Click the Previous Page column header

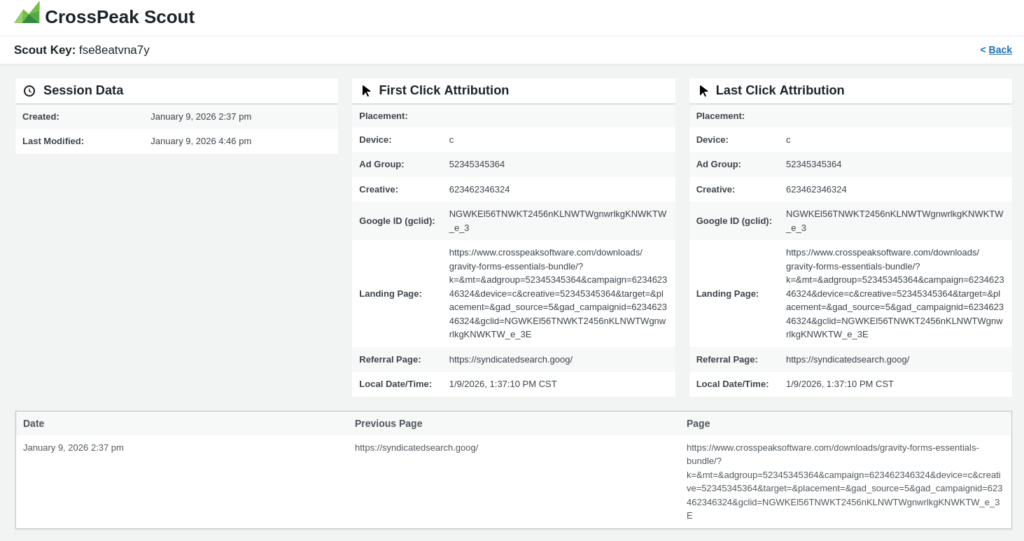388,424
